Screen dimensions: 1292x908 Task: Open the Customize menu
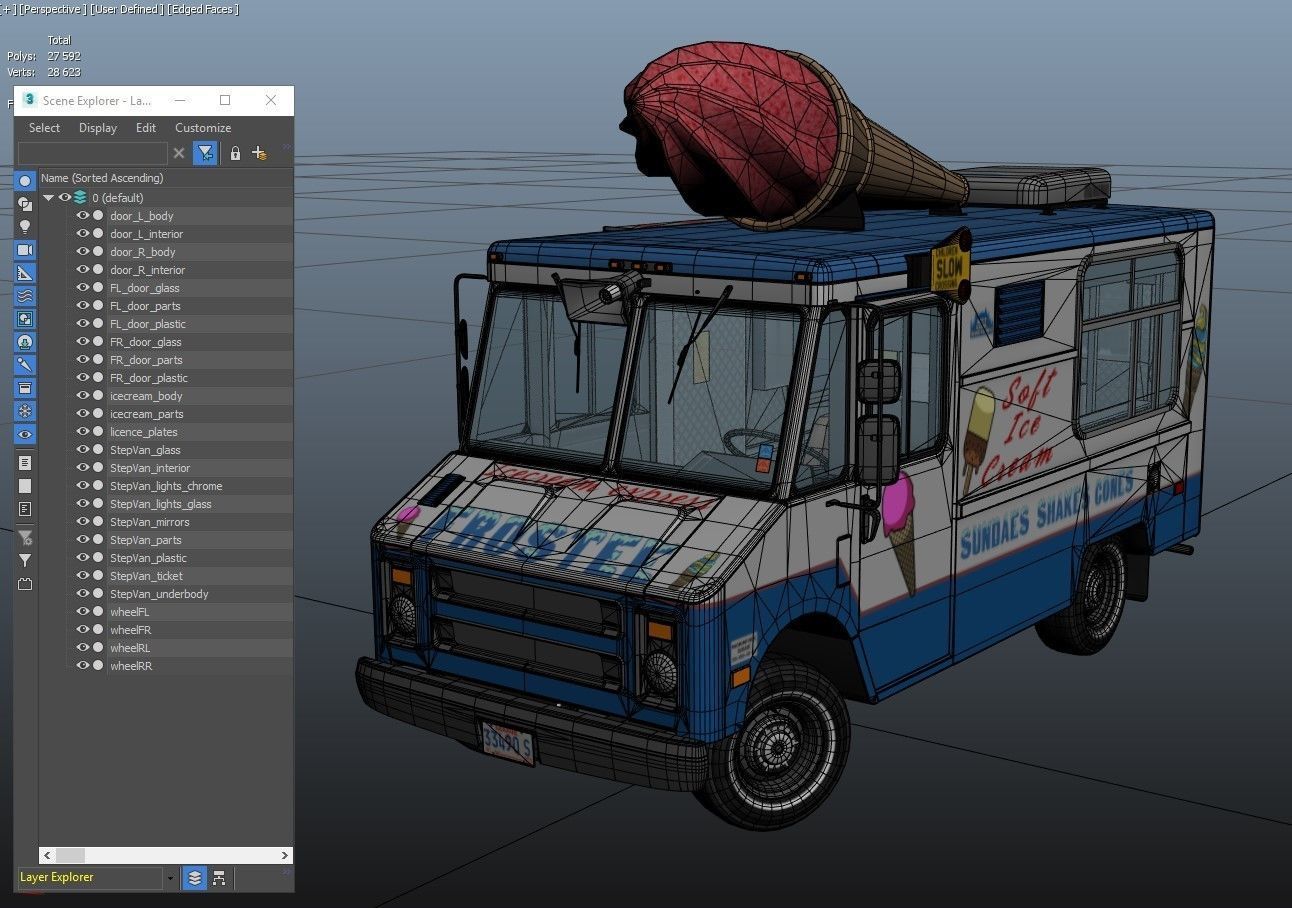click(x=203, y=128)
